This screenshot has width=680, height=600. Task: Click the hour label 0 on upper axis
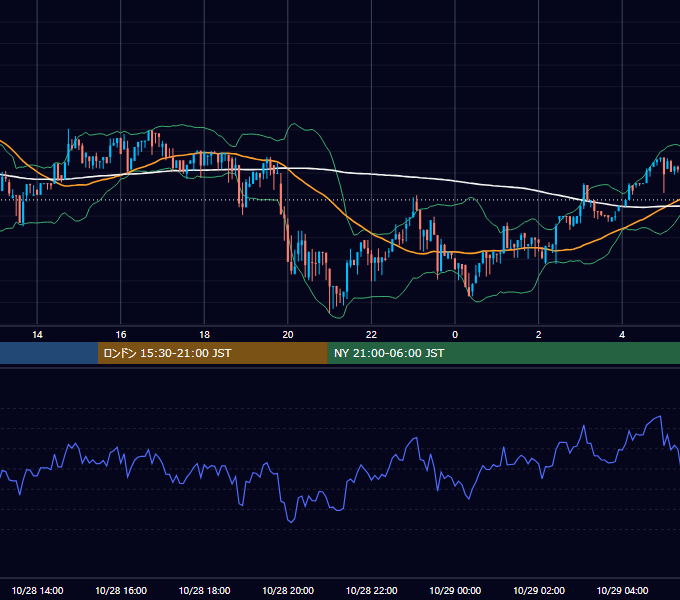click(455, 335)
